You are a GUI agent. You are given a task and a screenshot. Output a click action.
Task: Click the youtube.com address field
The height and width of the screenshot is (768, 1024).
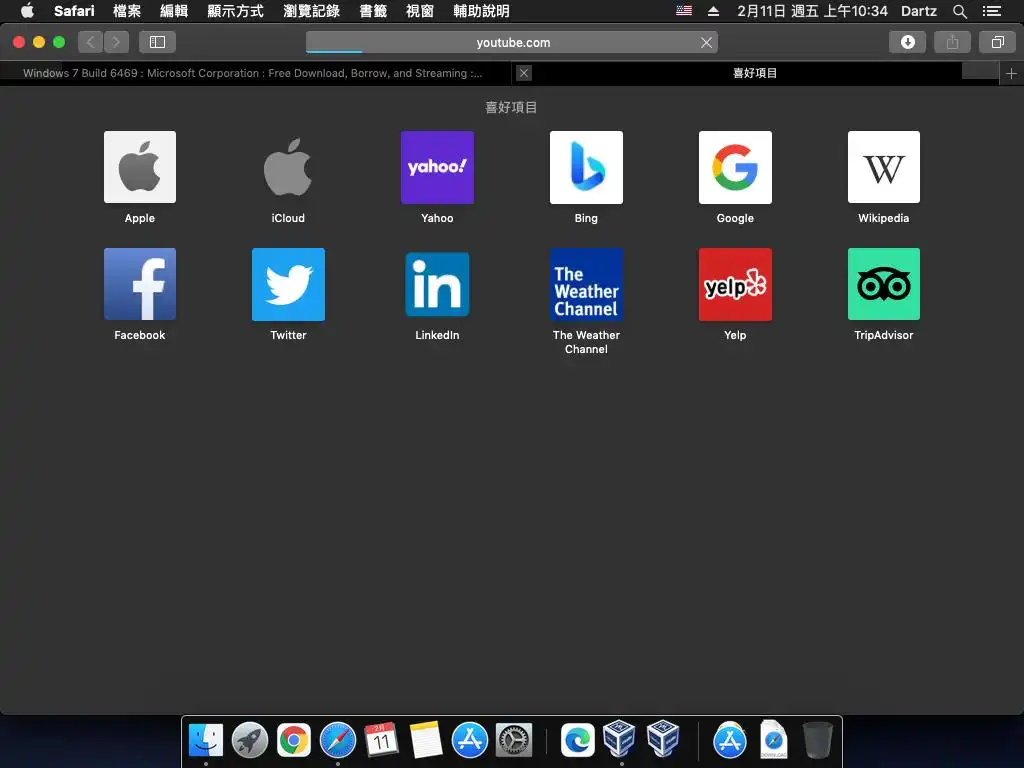(x=512, y=42)
